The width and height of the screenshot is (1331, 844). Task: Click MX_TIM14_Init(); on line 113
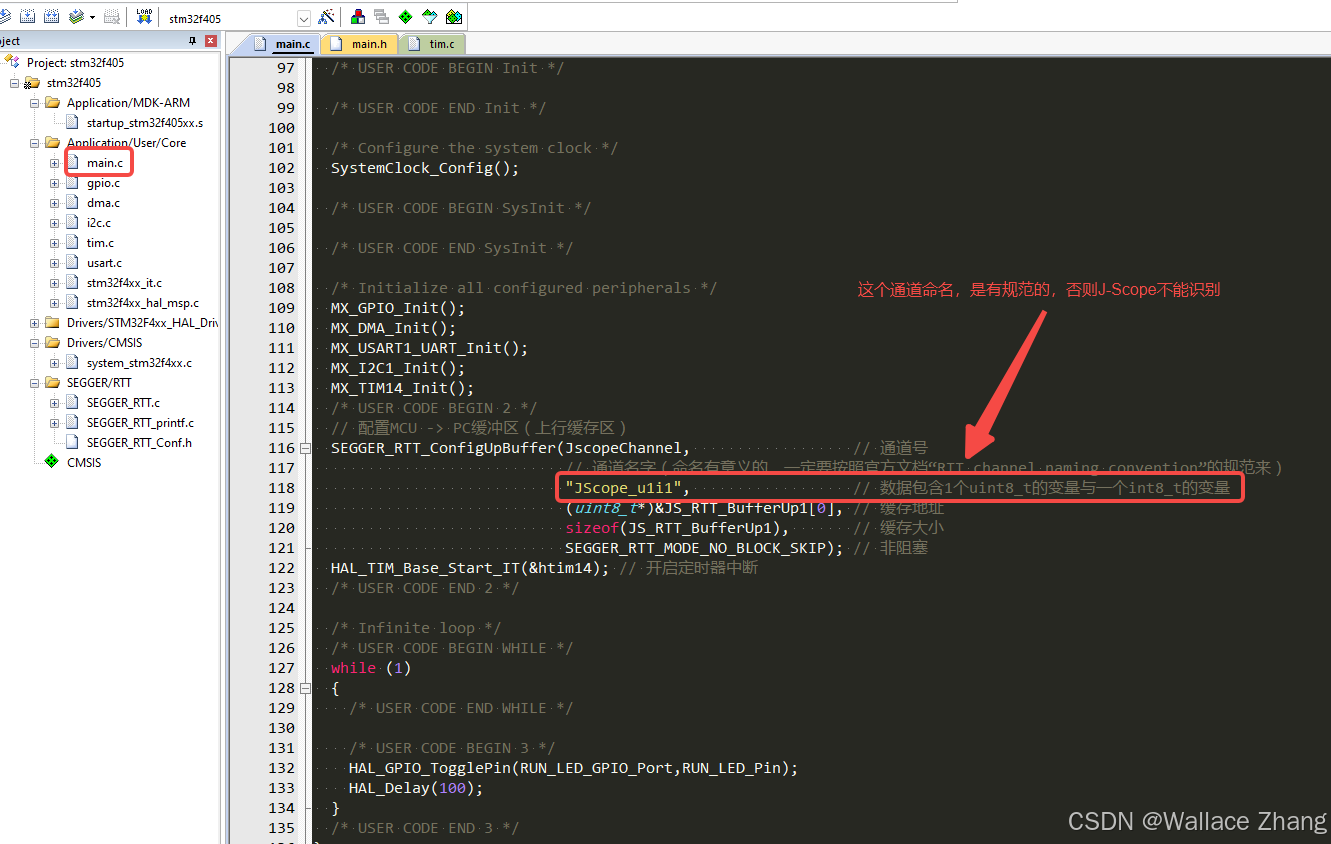pyautogui.click(x=402, y=388)
